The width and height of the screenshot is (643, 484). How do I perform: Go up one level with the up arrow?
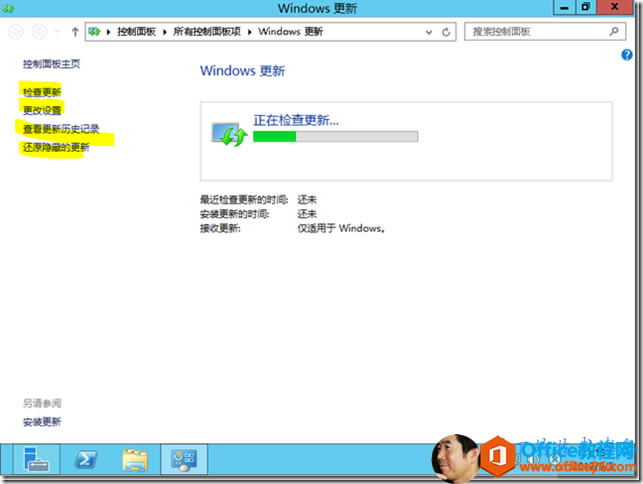[x=75, y=32]
